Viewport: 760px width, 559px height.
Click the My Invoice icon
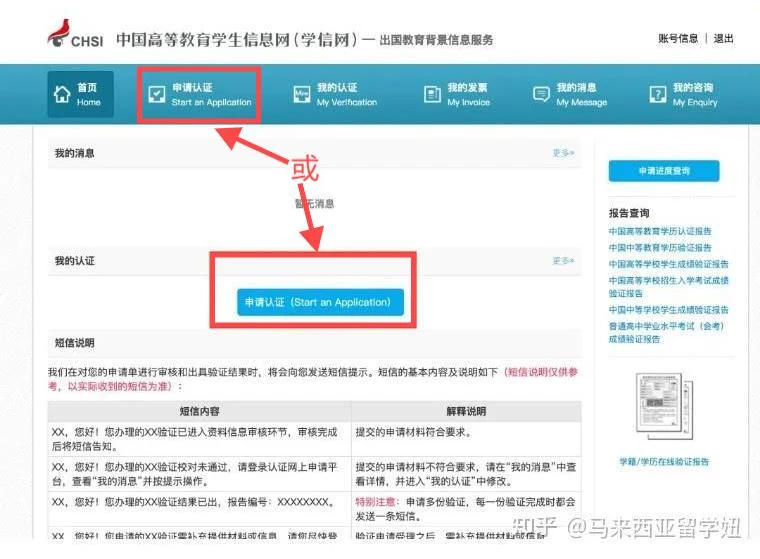click(x=432, y=94)
